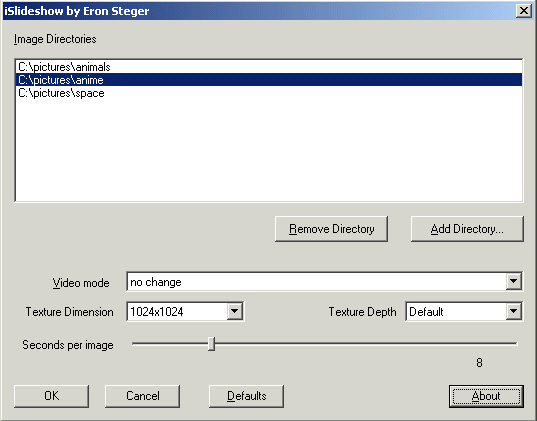Screen dimensions: 537x421
Task: Expand the Texture Depth dropdown arrow
Action: click(513, 311)
